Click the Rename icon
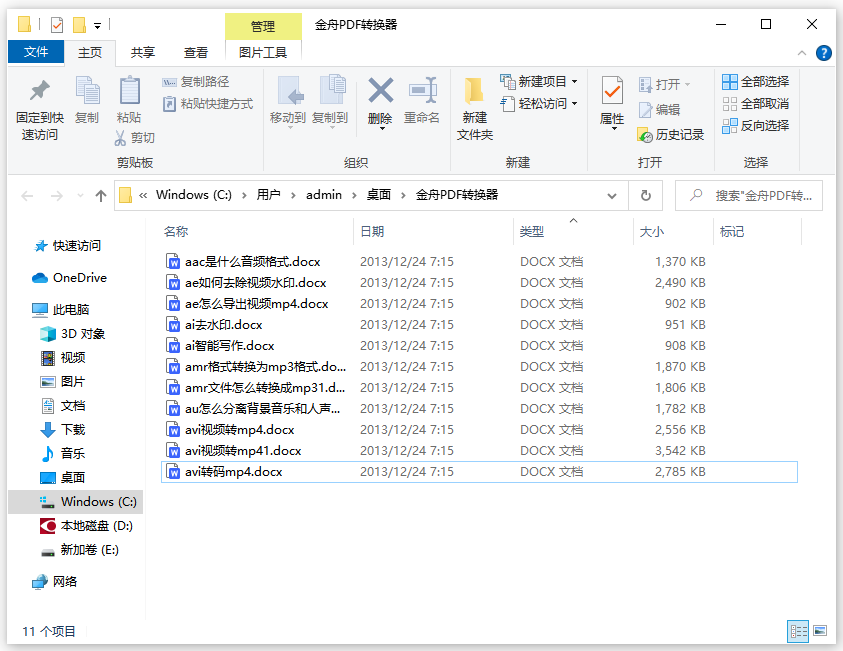 (422, 101)
